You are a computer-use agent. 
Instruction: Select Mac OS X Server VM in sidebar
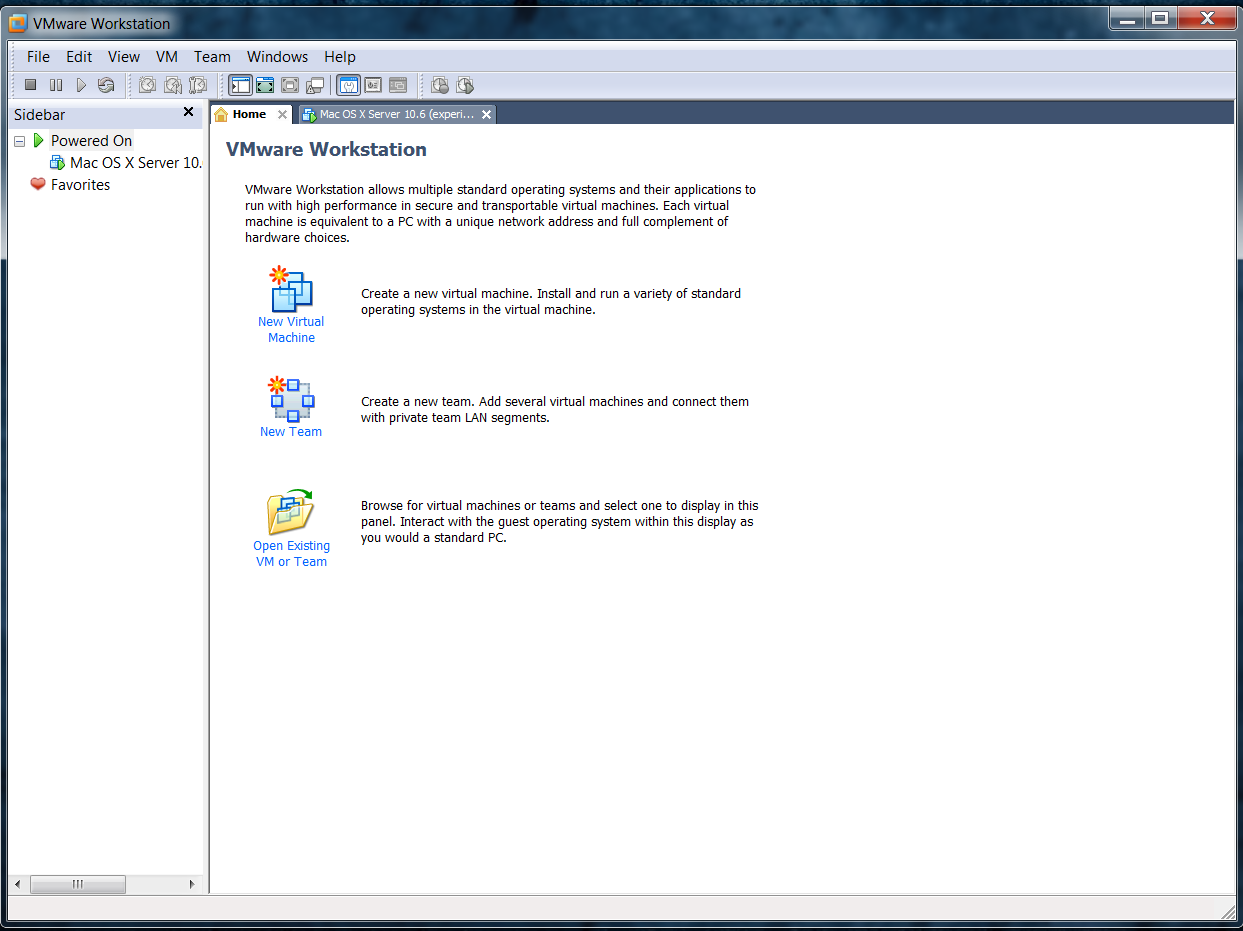coord(136,163)
